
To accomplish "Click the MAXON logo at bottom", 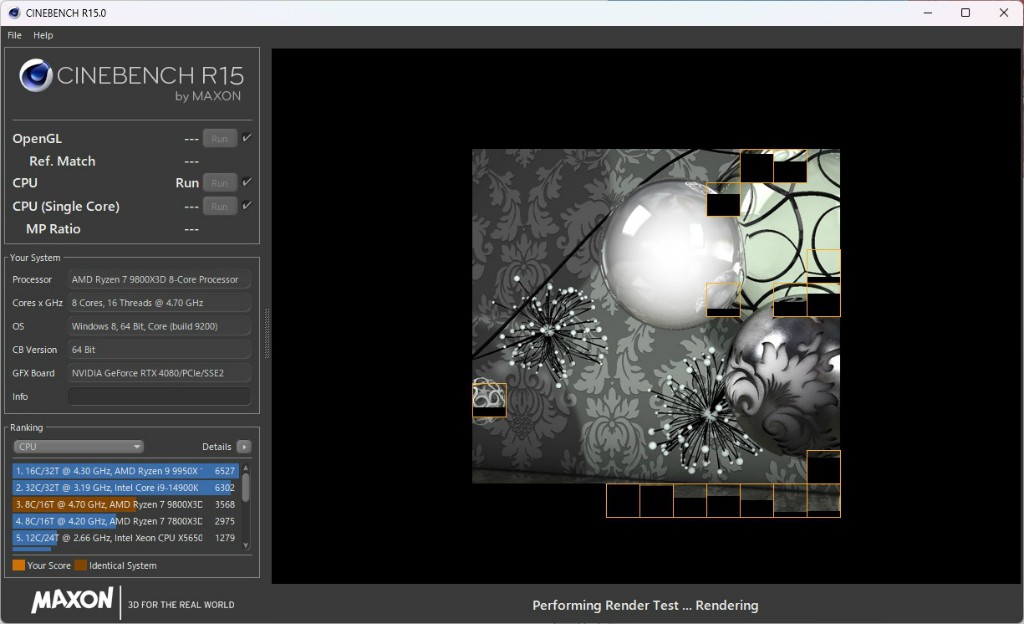I will tap(72, 601).
